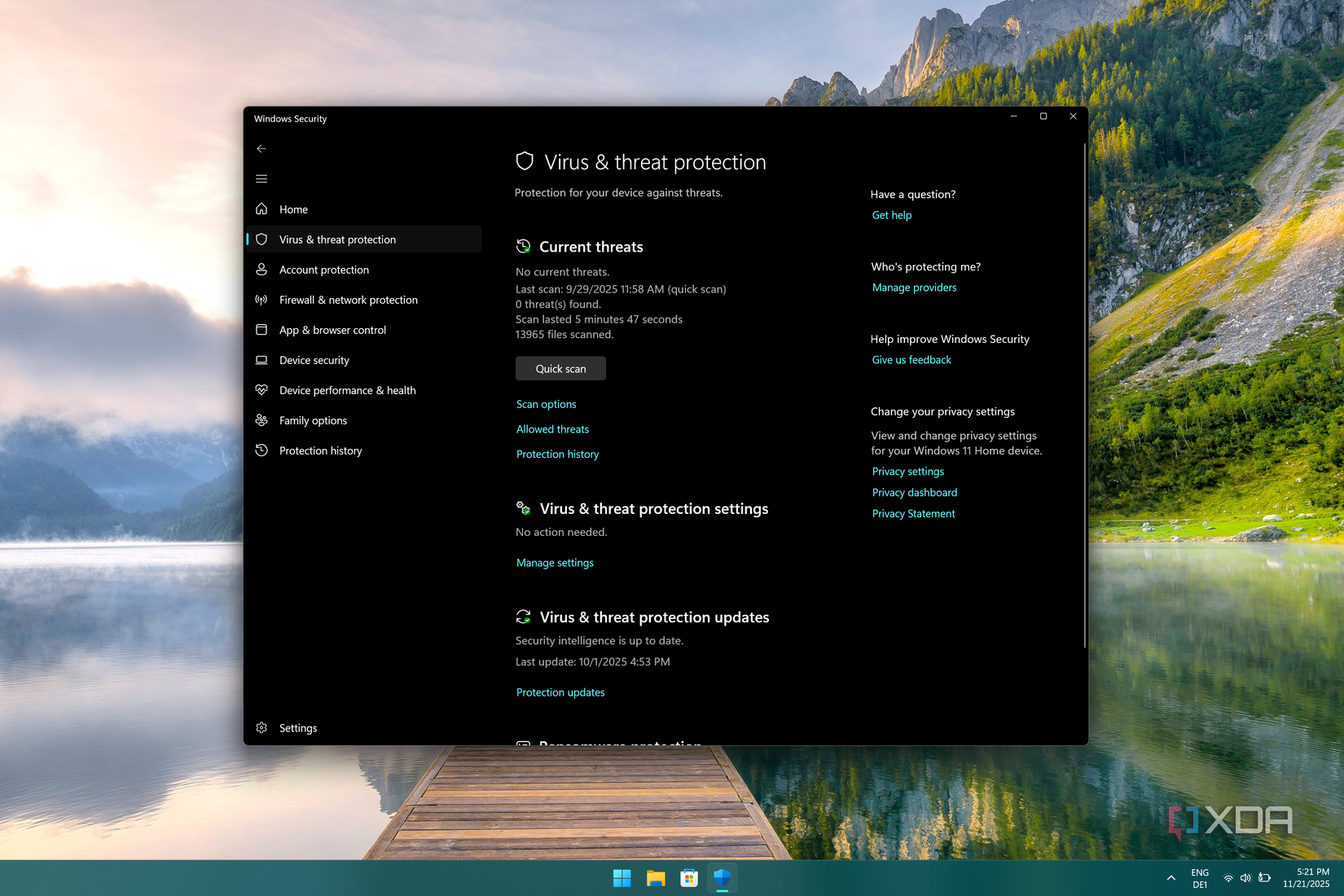Start a Quick scan

pyautogui.click(x=560, y=368)
